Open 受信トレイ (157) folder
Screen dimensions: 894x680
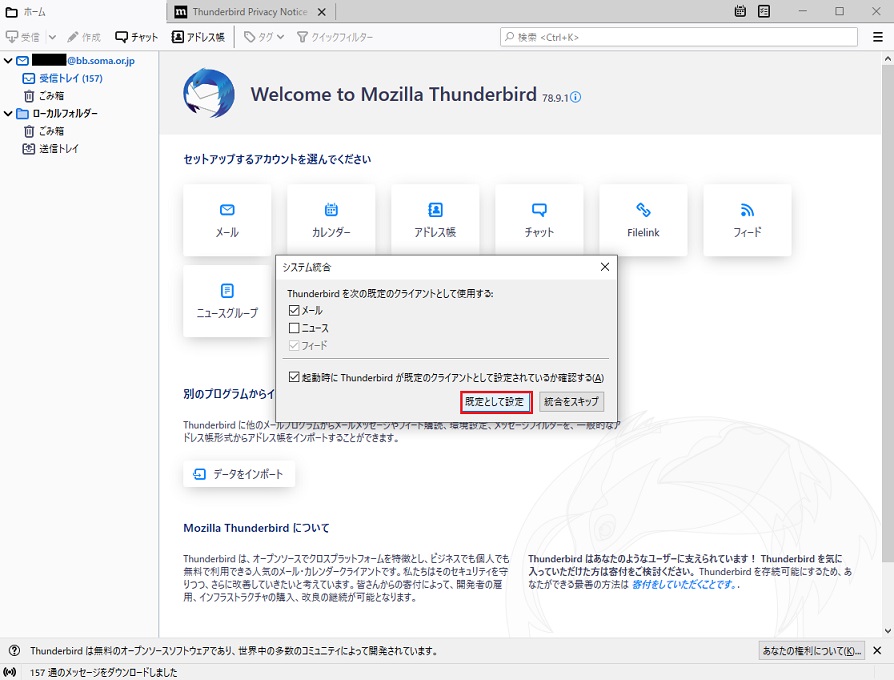tap(63, 78)
